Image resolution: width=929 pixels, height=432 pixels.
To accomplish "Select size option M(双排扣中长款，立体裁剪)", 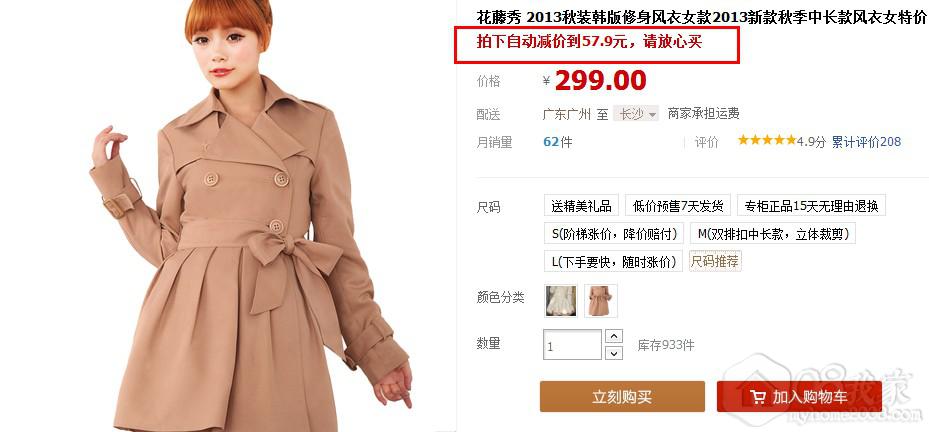I will point(773,233).
